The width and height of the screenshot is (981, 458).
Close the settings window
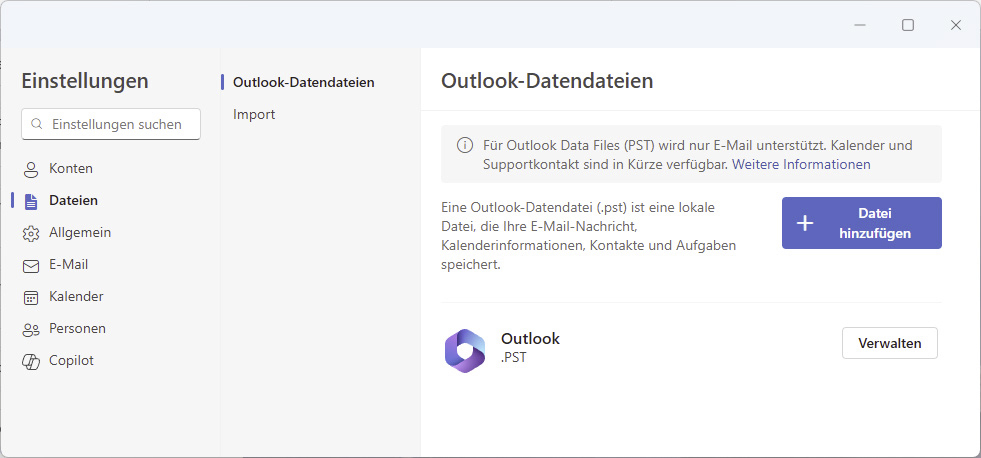tap(955, 25)
